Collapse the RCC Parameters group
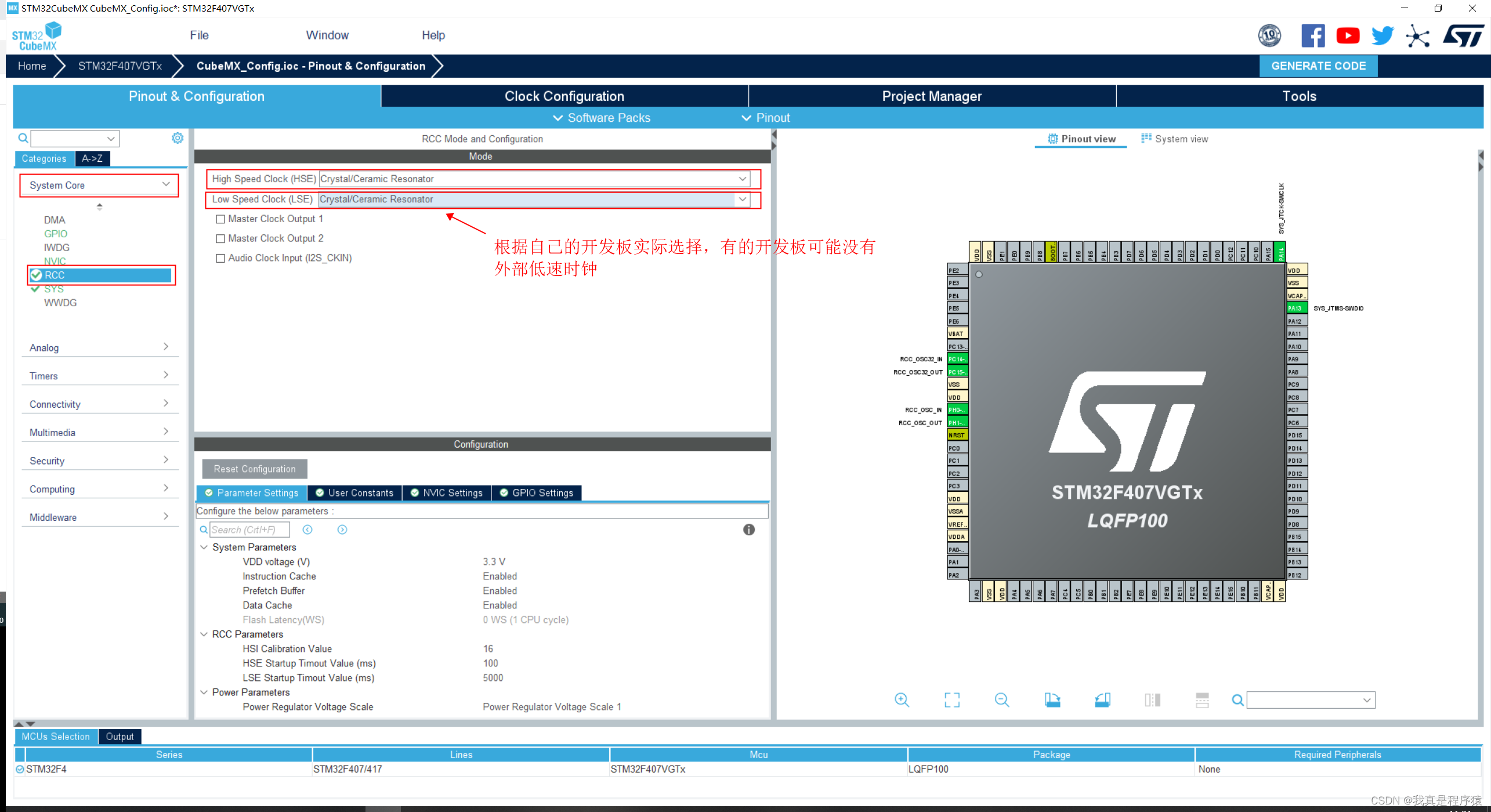Viewport: 1491px width, 812px height. pos(204,634)
